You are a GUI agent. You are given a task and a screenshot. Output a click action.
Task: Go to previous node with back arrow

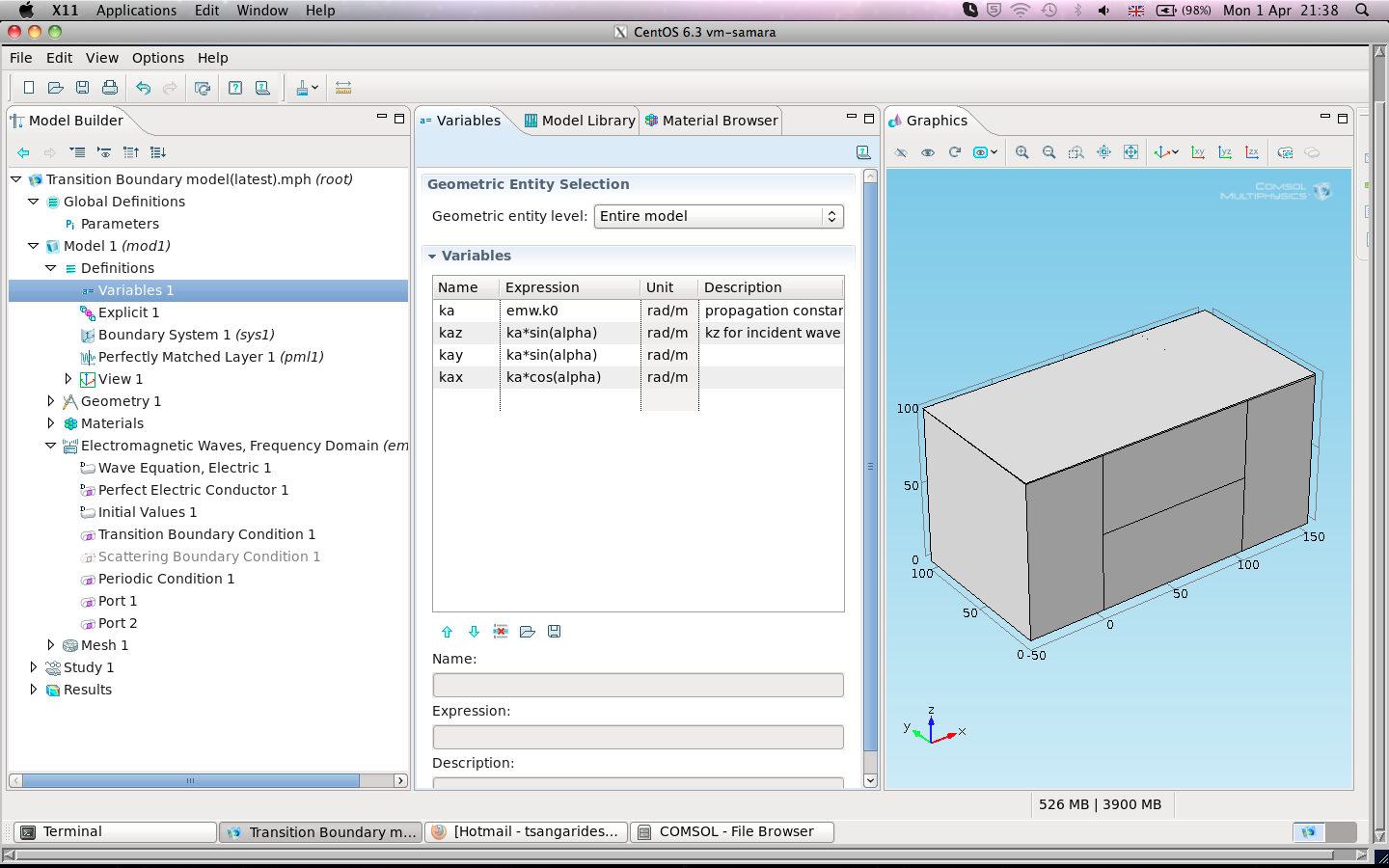(23, 152)
